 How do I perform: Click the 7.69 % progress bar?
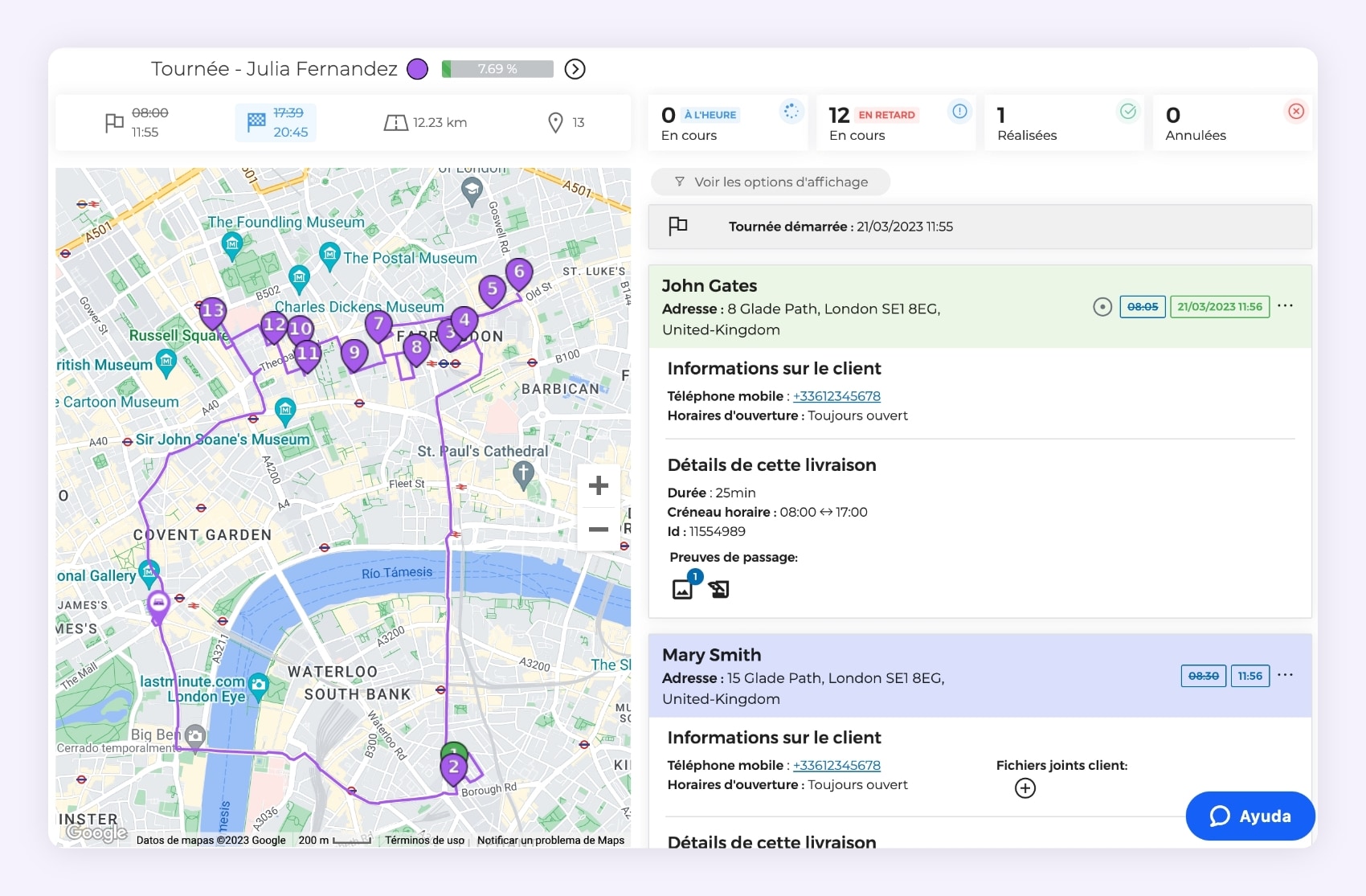pyautogui.click(x=497, y=69)
